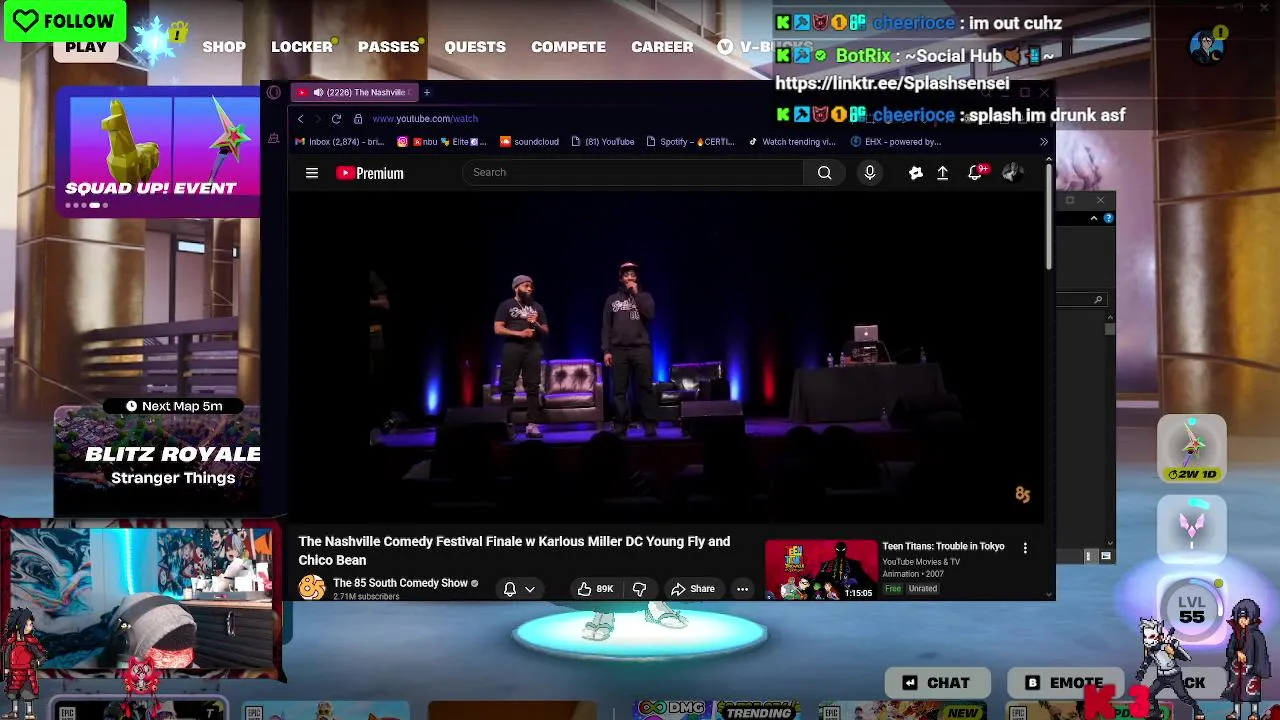
Task: Select the BLITZ ROYALE Stranger Things tile
Action: coord(158,462)
